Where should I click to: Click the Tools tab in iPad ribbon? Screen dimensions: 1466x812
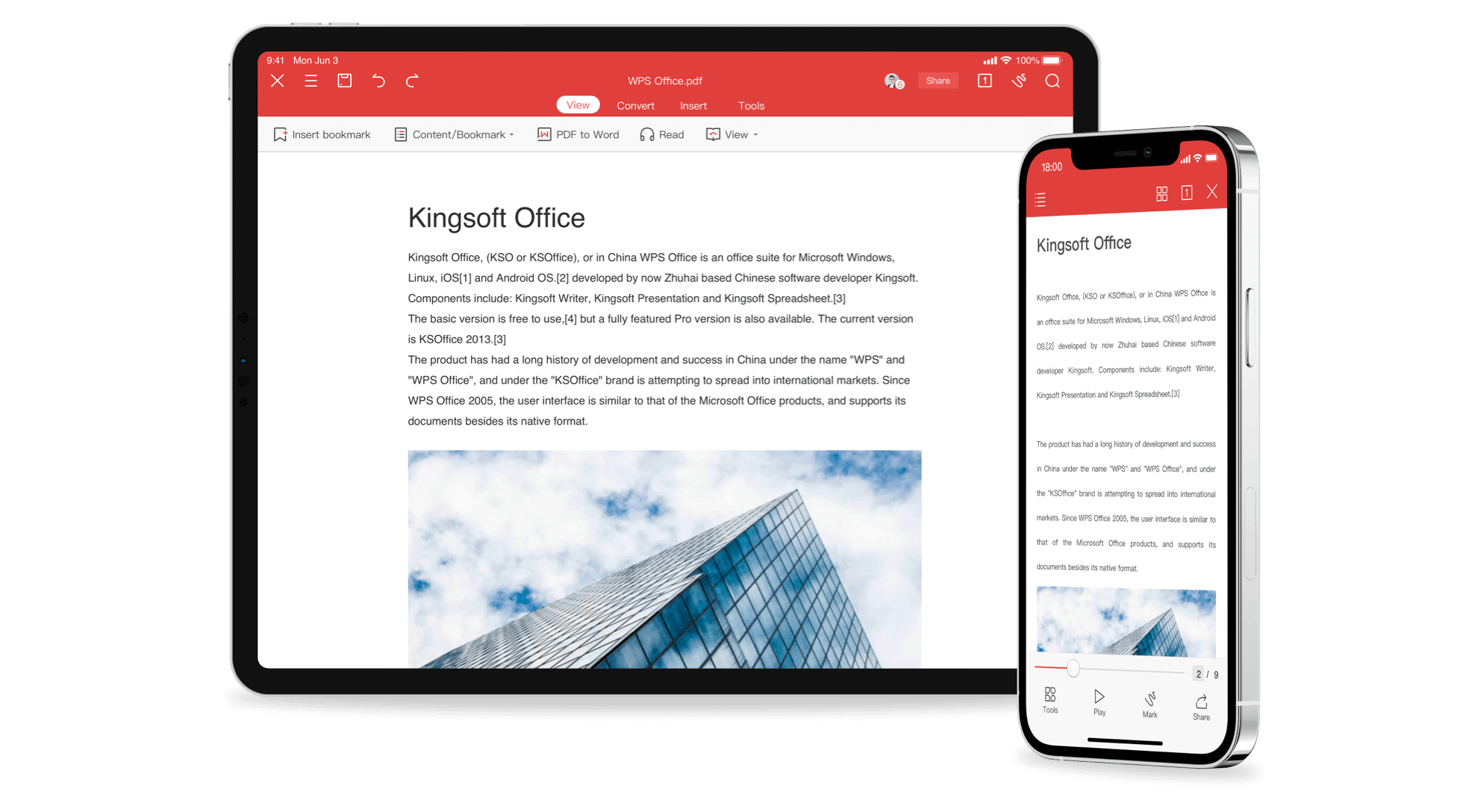(750, 105)
